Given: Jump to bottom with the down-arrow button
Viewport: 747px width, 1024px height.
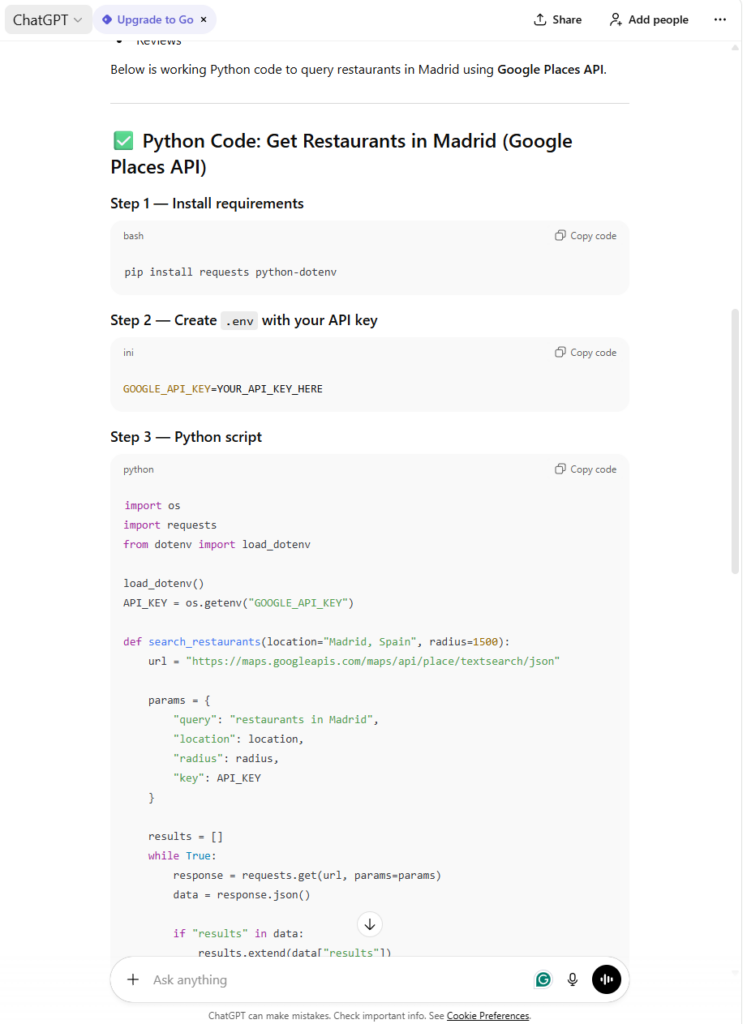Looking at the screenshot, I should [x=369, y=924].
